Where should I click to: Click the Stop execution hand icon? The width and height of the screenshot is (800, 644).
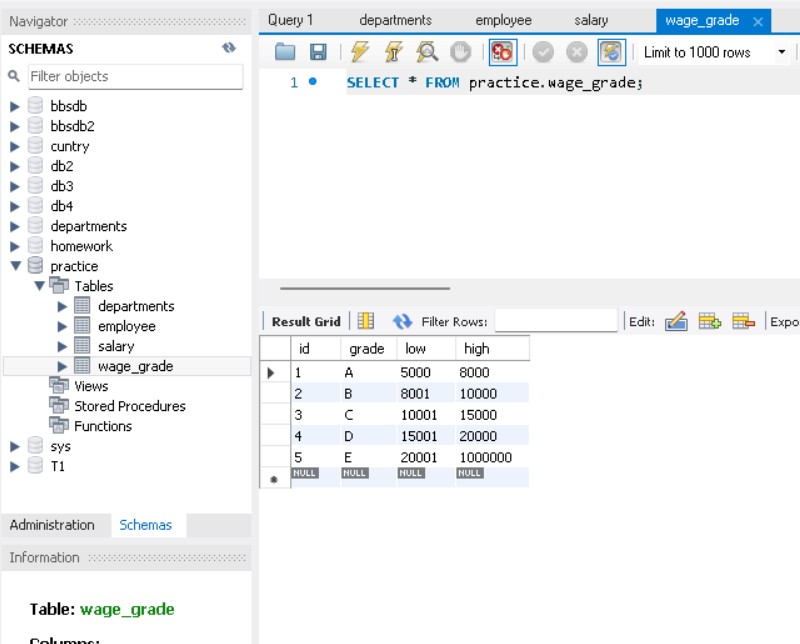coord(460,52)
